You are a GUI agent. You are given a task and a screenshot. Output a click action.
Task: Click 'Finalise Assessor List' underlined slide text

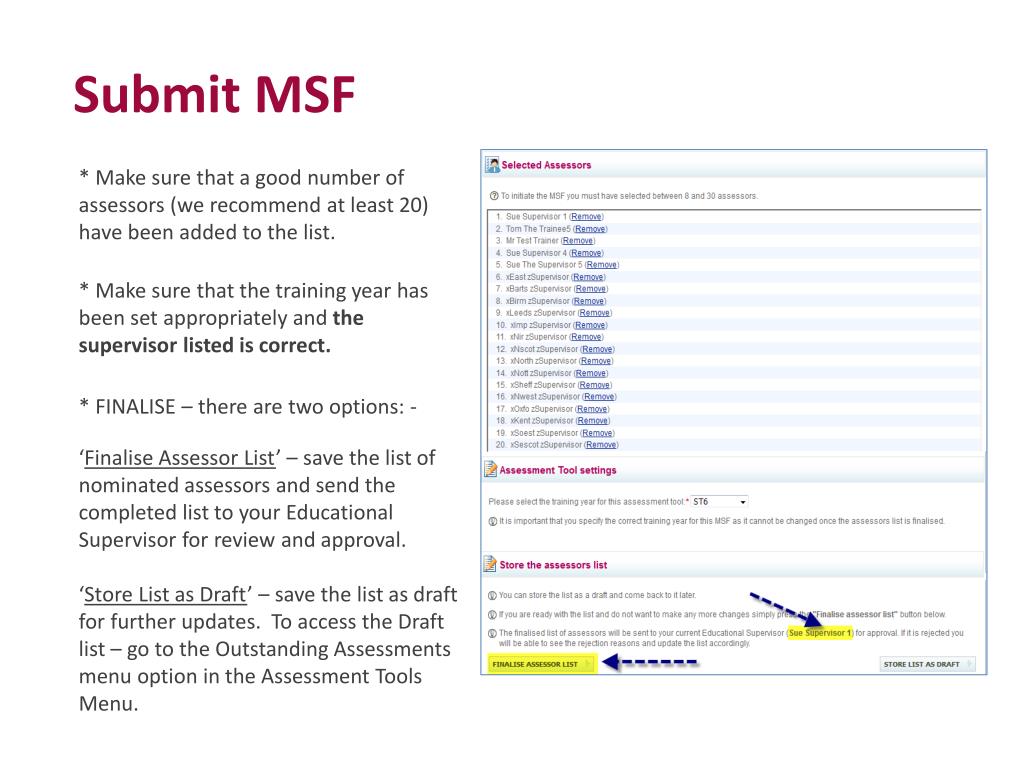180,458
